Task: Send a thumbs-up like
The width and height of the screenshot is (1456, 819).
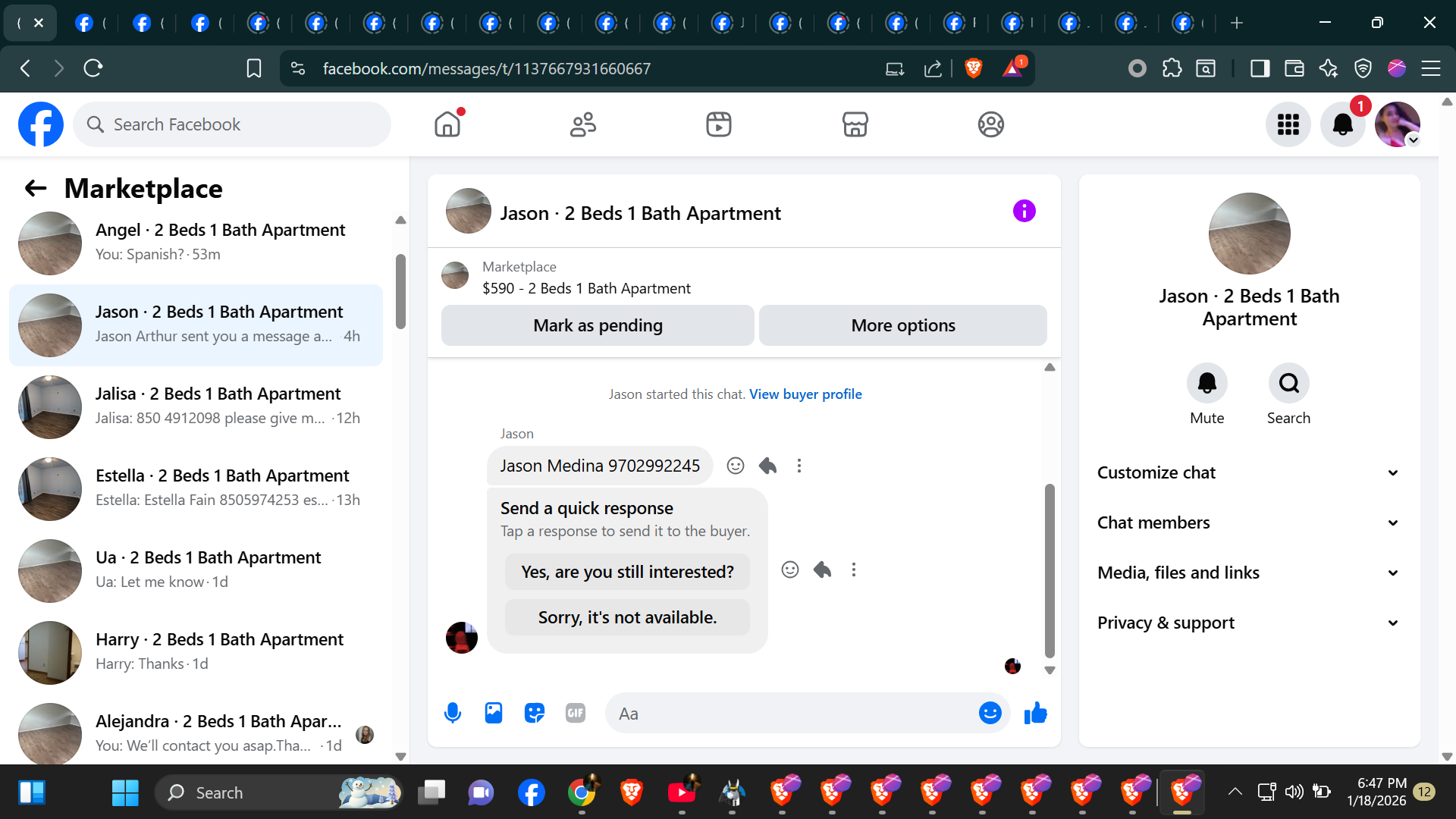Action: point(1035,713)
